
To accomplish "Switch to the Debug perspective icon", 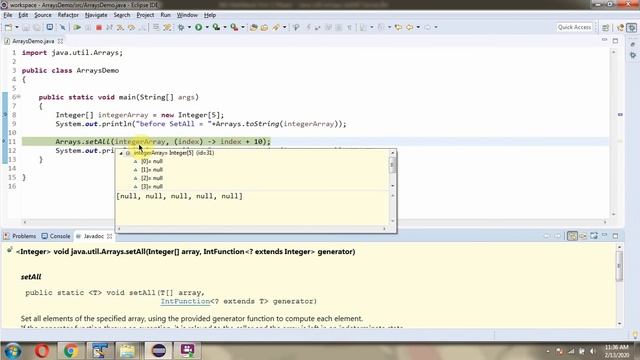I will pos(631,27).
